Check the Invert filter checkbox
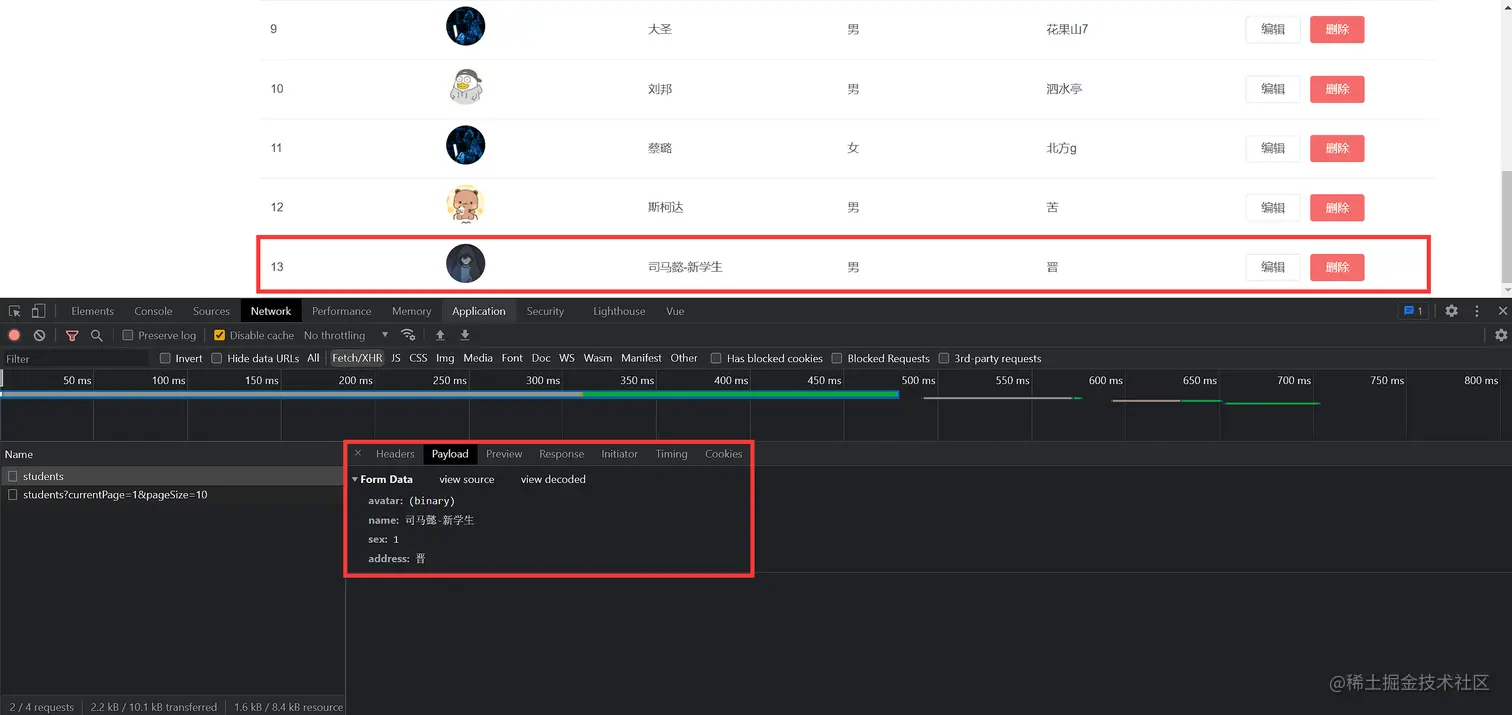The image size is (1512, 715). pos(166,358)
